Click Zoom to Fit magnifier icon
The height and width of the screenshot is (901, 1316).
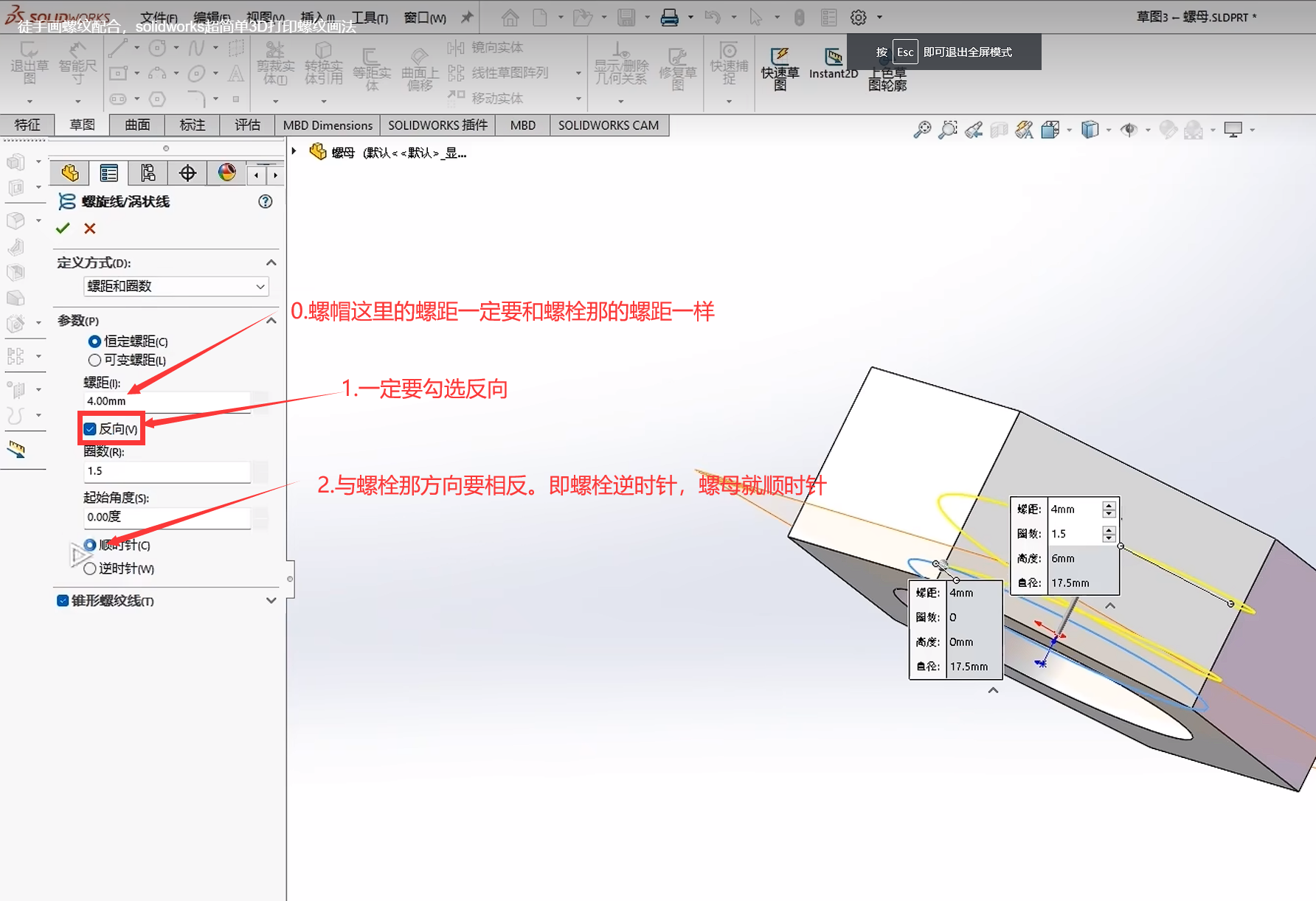coord(922,131)
